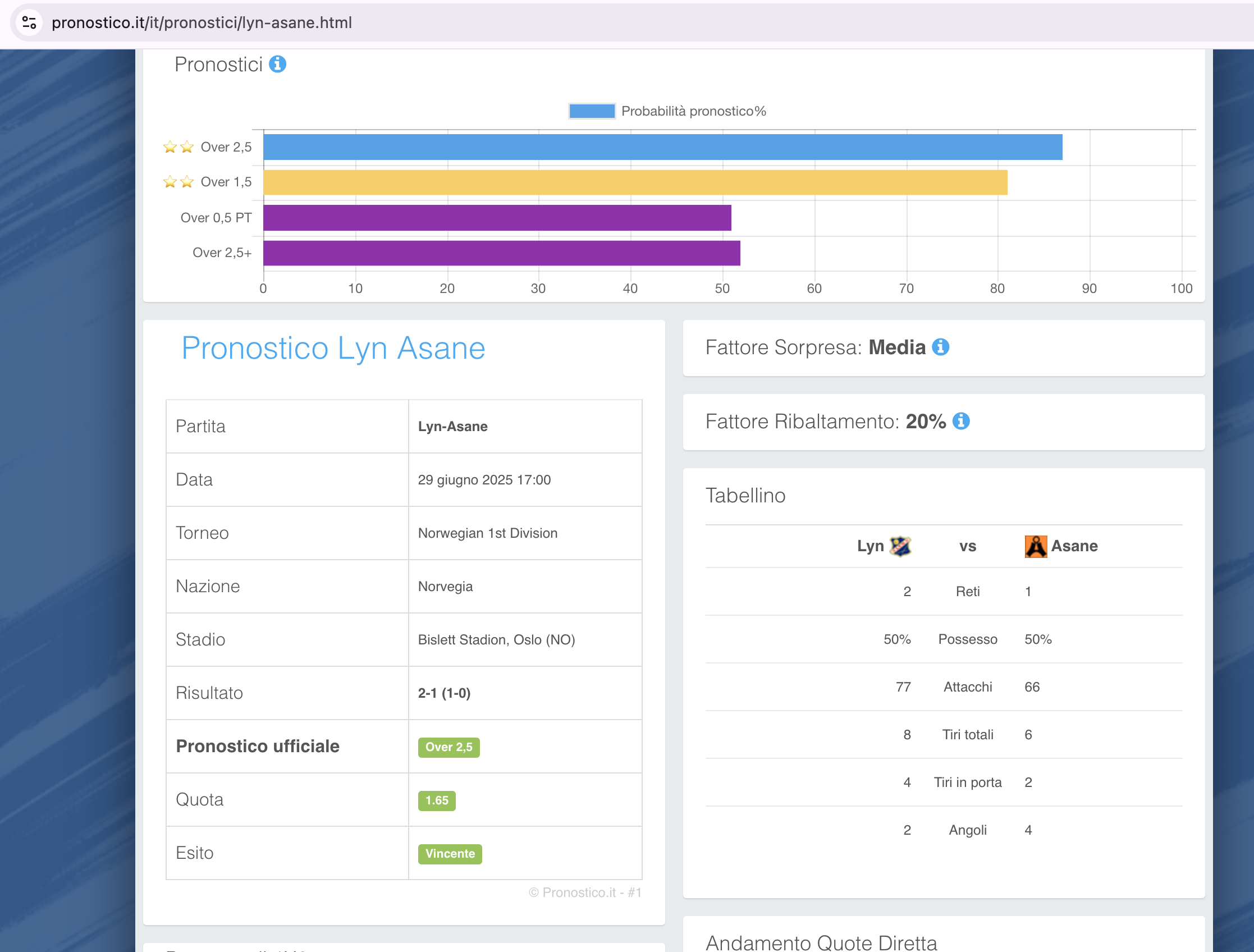This screenshot has width=1254, height=952.
Task: Click the 'Stadio' row label
Action: [x=201, y=639]
